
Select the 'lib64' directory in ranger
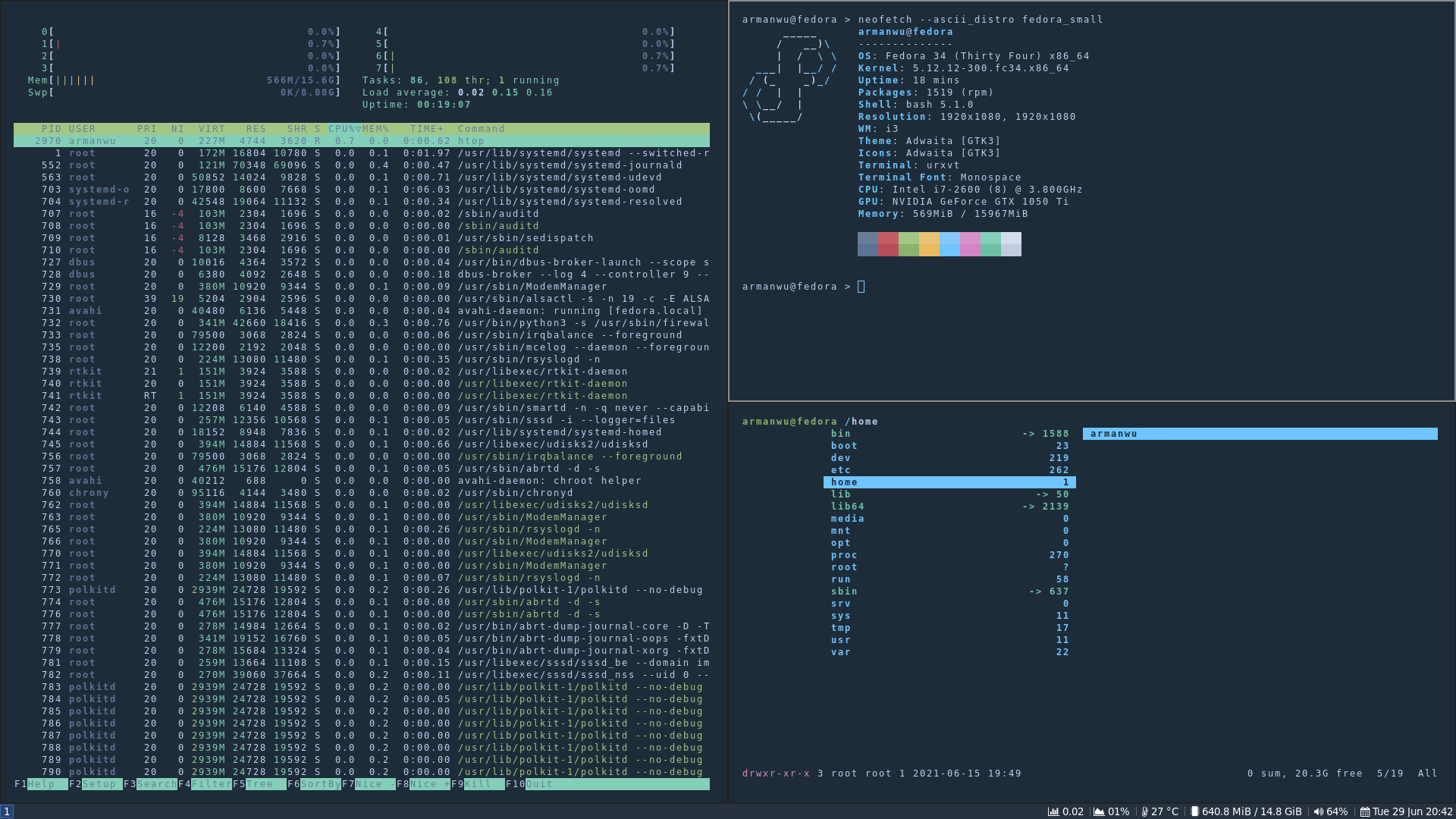949,507
